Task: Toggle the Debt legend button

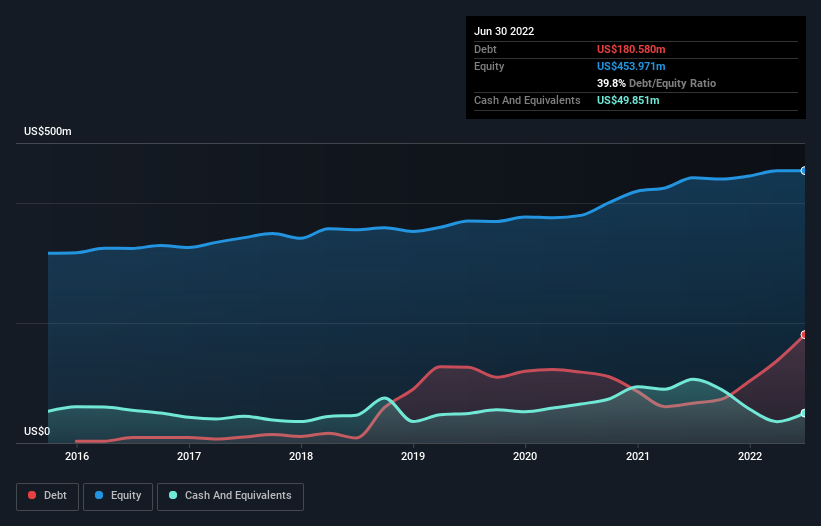Action: 47,496
